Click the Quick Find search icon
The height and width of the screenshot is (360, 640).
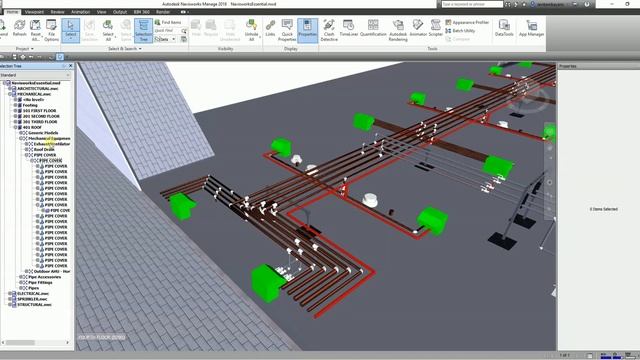[x=184, y=31]
